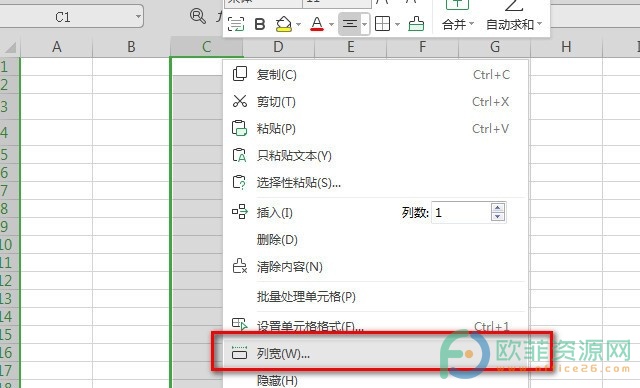Click the scissors icon beside 剪切(T)
The image size is (640, 388).
click(240, 101)
